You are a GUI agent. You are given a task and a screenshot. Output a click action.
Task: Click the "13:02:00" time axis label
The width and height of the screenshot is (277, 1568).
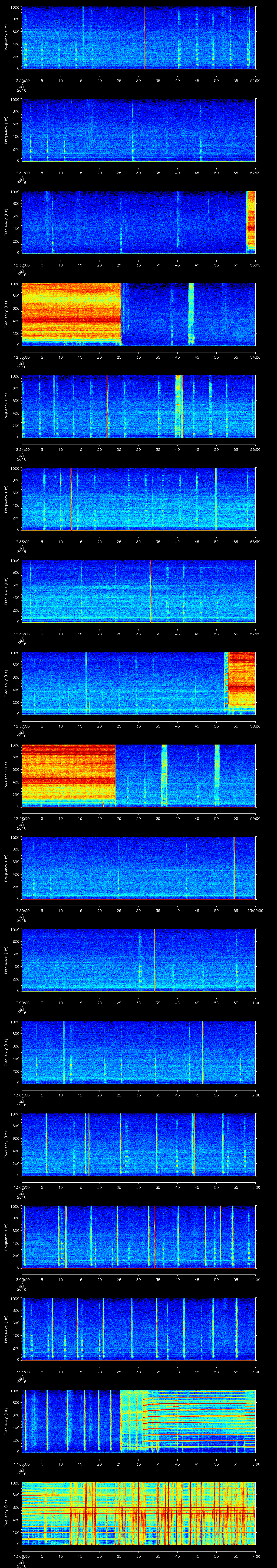(x=21, y=1187)
